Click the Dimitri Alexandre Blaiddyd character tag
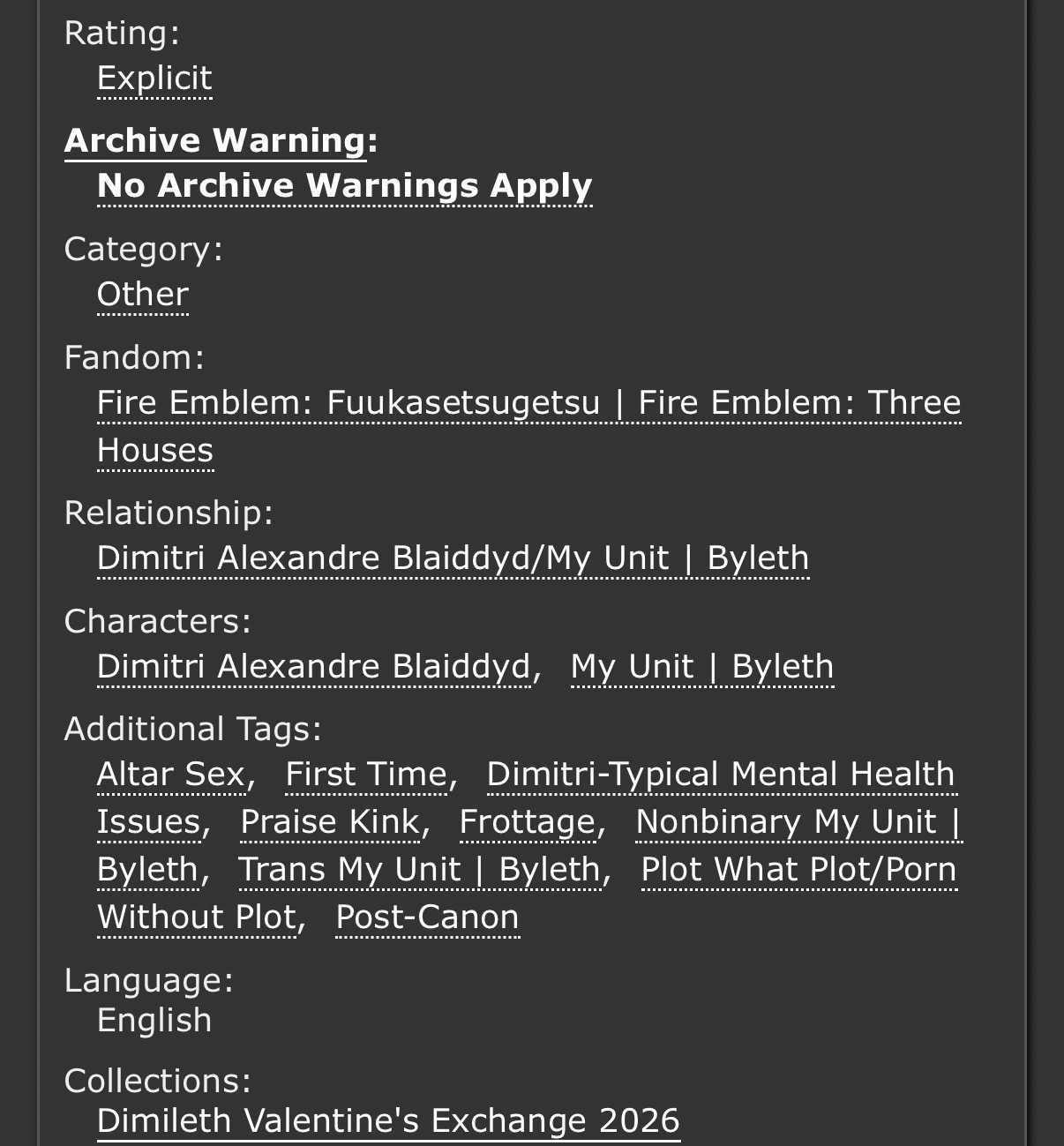 313,667
